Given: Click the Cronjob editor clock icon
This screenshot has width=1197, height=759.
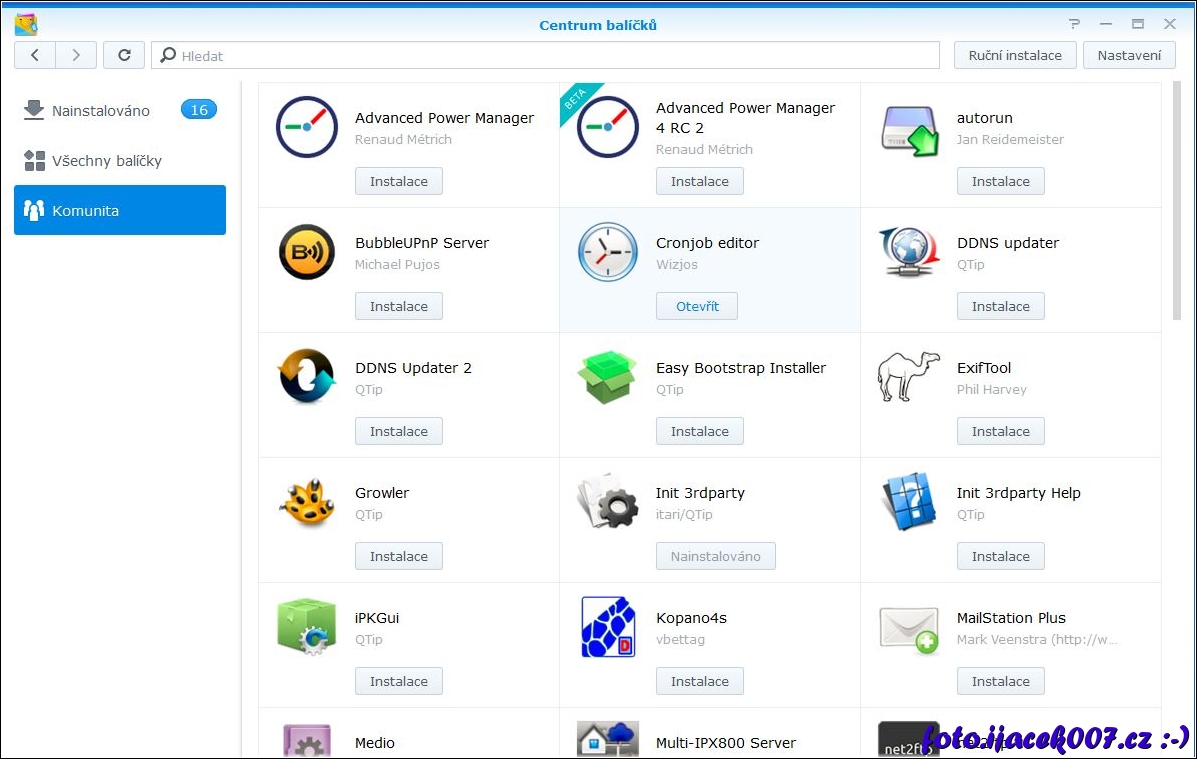Looking at the screenshot, I should pos(608,252).
